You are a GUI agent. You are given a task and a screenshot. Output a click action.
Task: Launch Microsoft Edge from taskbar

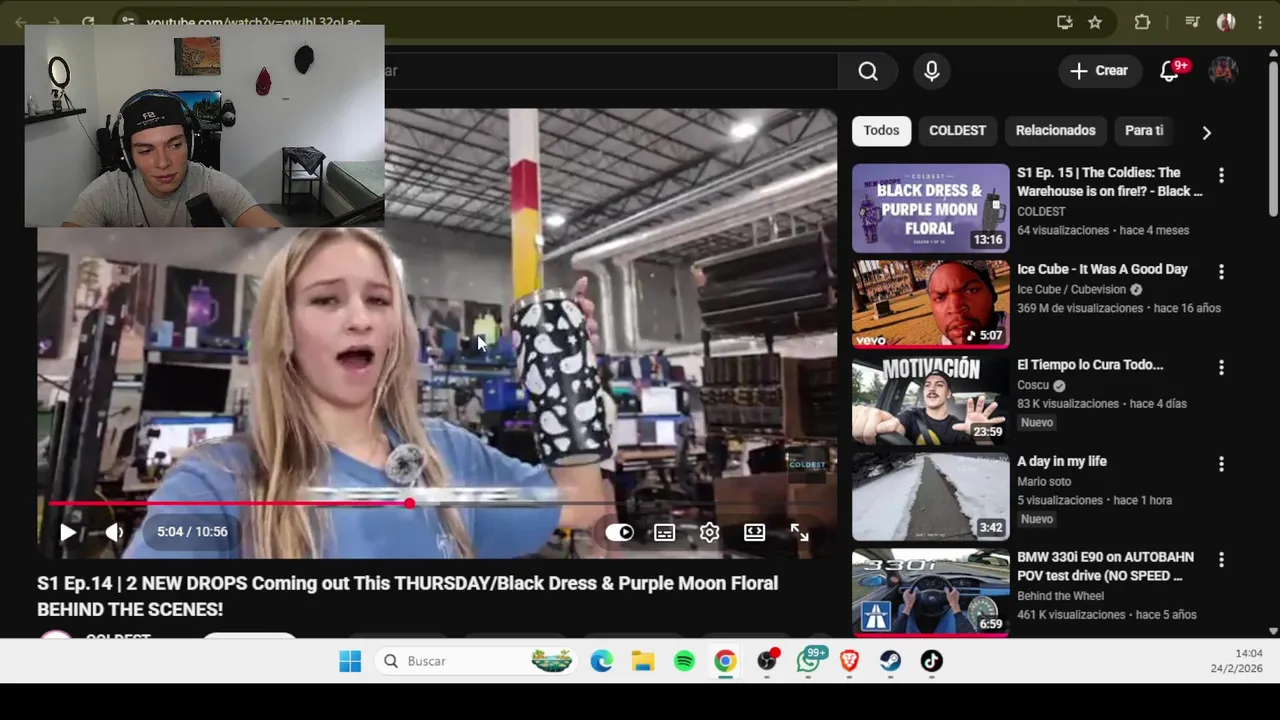(x=601, y=661)
